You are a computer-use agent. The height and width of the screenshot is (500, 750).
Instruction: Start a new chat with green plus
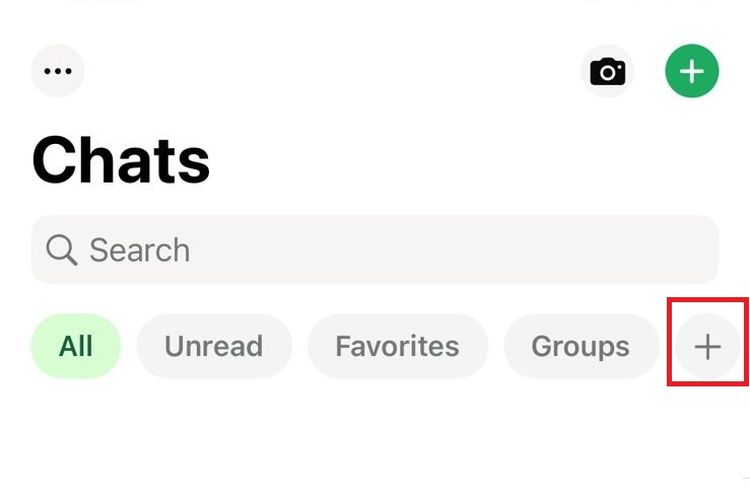click(x=692, y=72)
